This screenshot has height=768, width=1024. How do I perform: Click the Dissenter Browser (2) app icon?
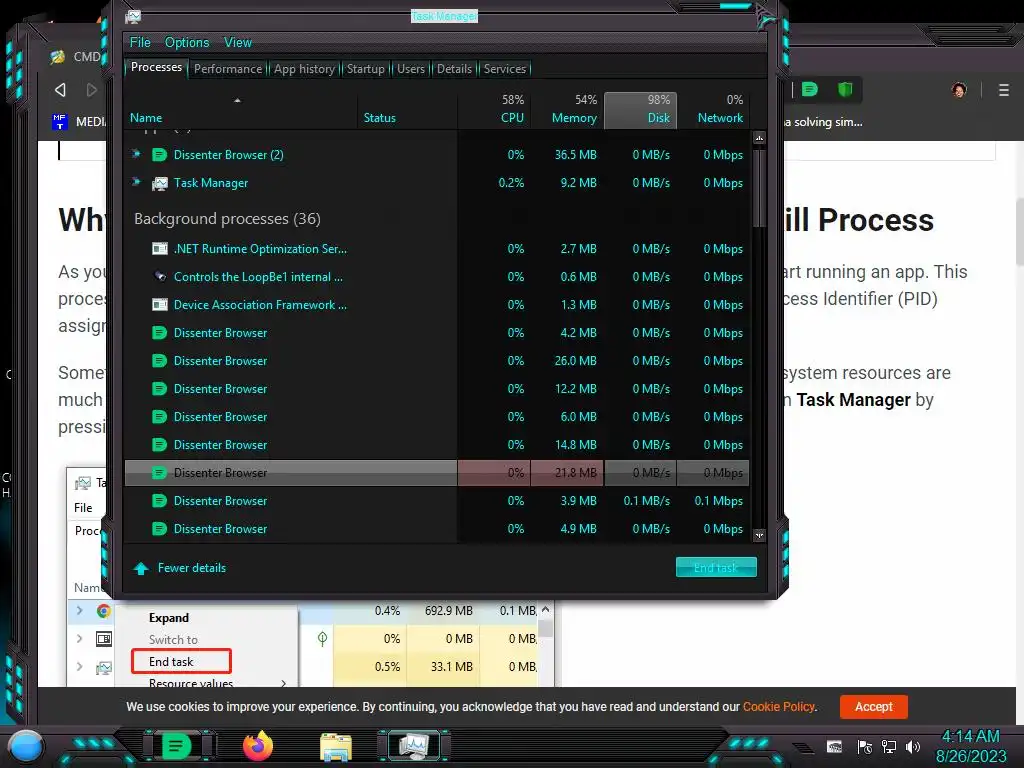point(159,155)
